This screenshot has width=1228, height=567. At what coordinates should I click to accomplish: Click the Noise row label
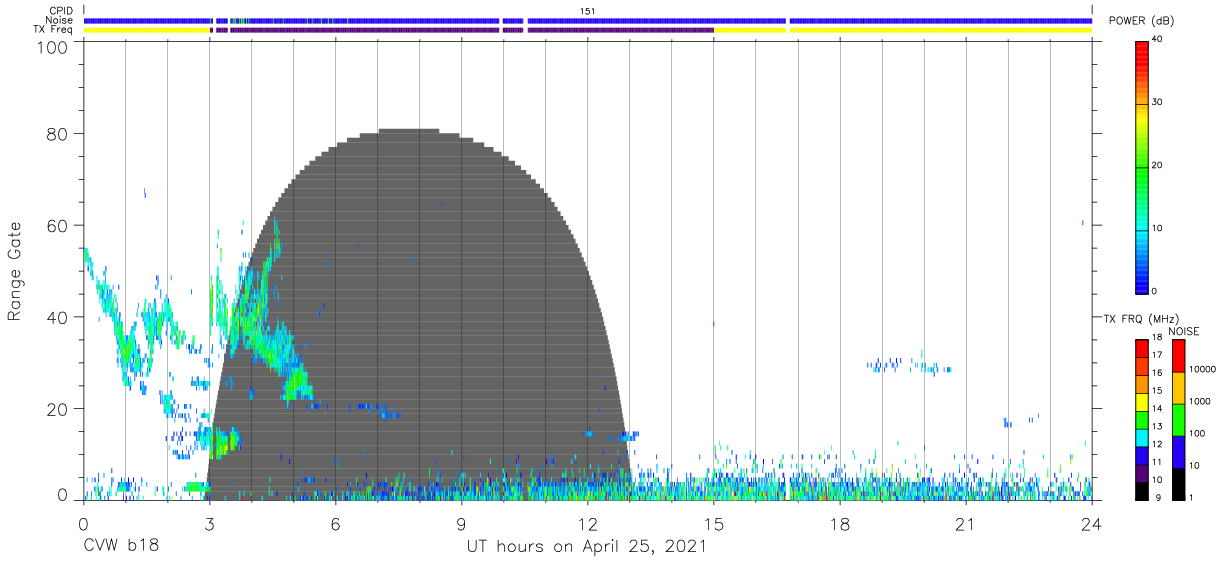tap(60, 20)
